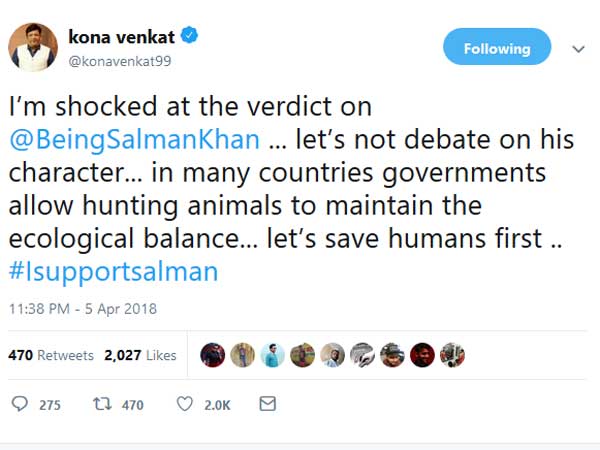Click the kona venkat display name

tap(121, 36)
